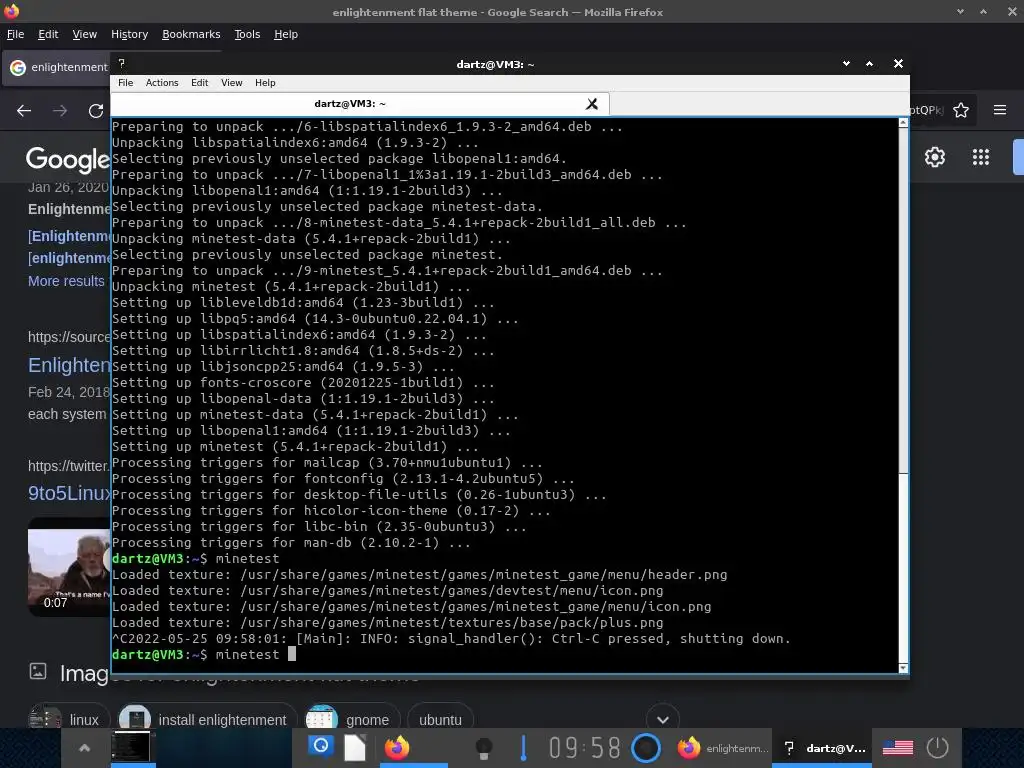Click terminal scrollbar up arrow

(903, 123)
